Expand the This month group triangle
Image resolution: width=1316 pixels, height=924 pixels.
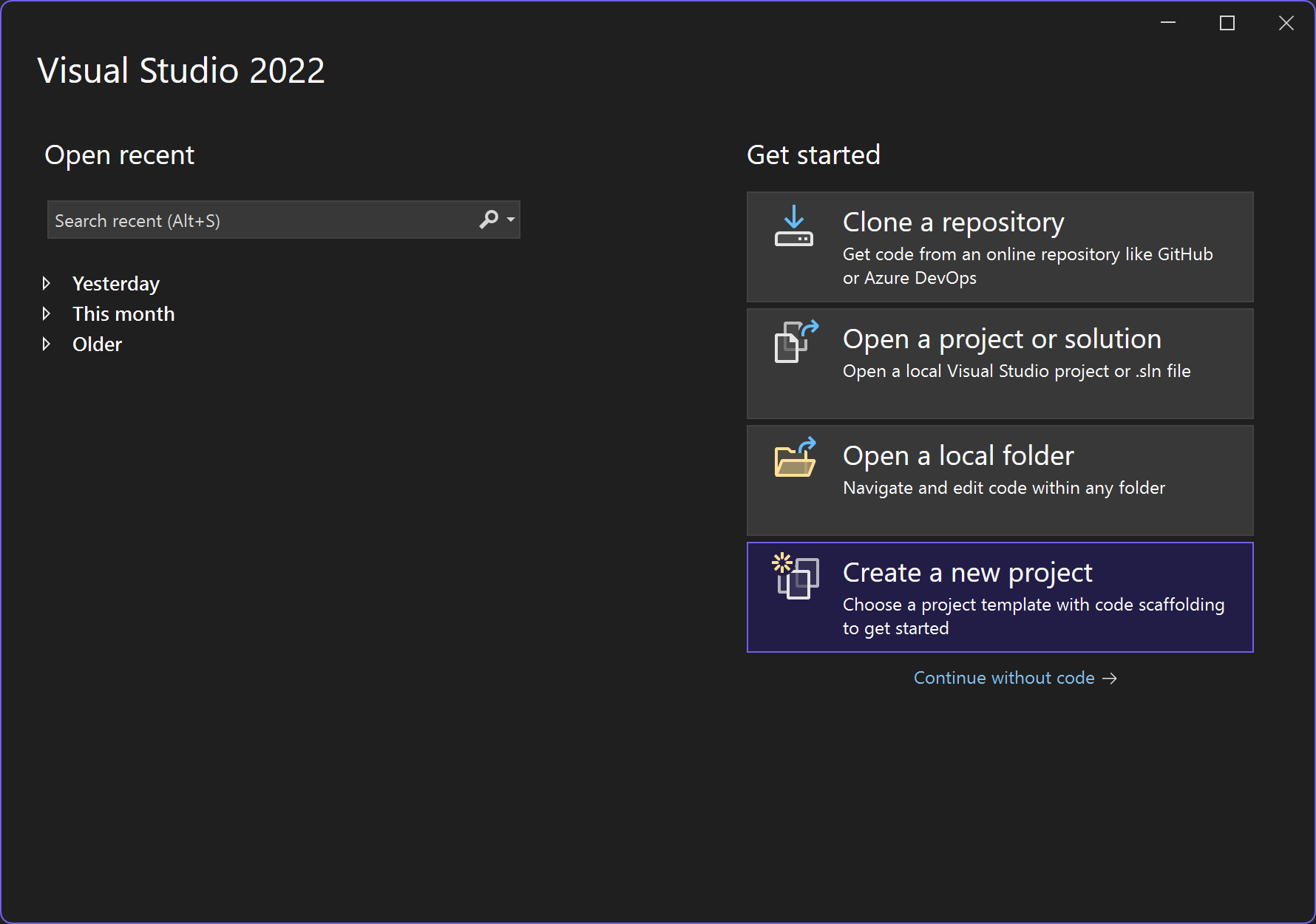click(47, 314)
